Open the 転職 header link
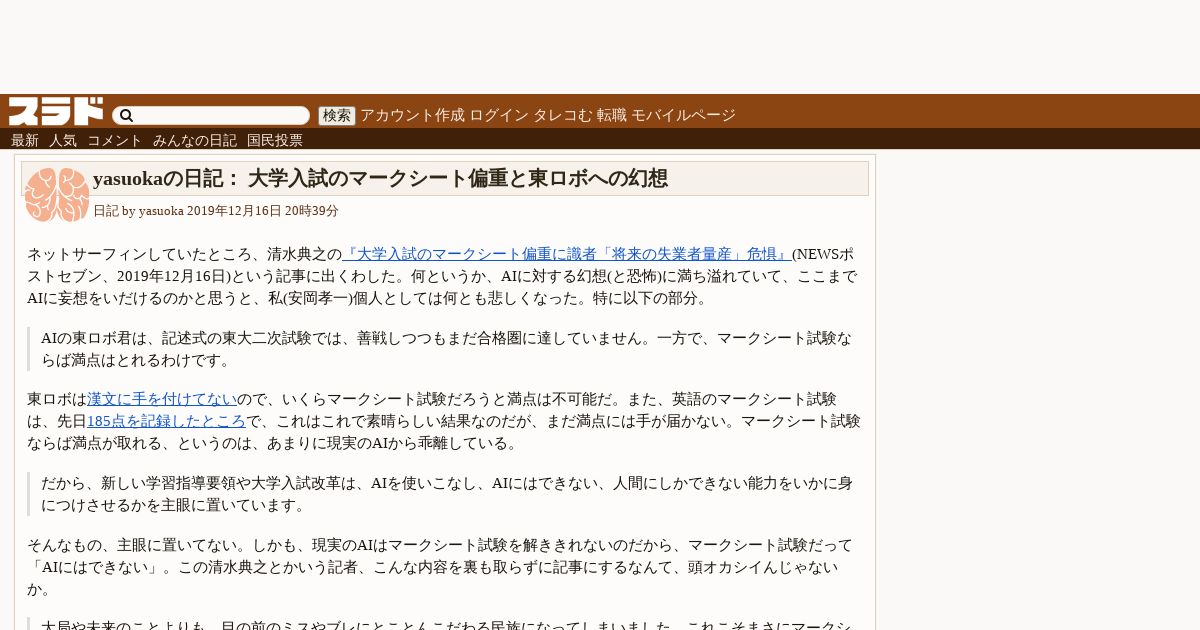1200x630 pixels. click(x=612, y=115)
